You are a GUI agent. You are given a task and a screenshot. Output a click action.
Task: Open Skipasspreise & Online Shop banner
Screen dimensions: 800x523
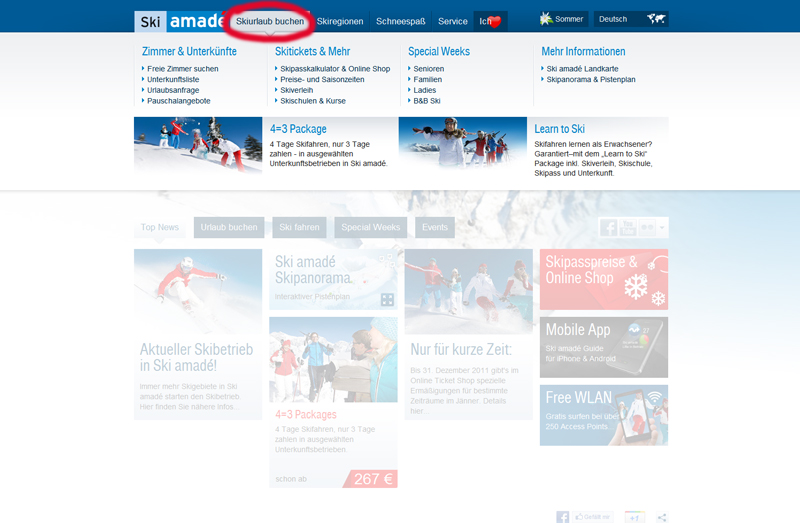pyautogui.click(x=604, y=279)
